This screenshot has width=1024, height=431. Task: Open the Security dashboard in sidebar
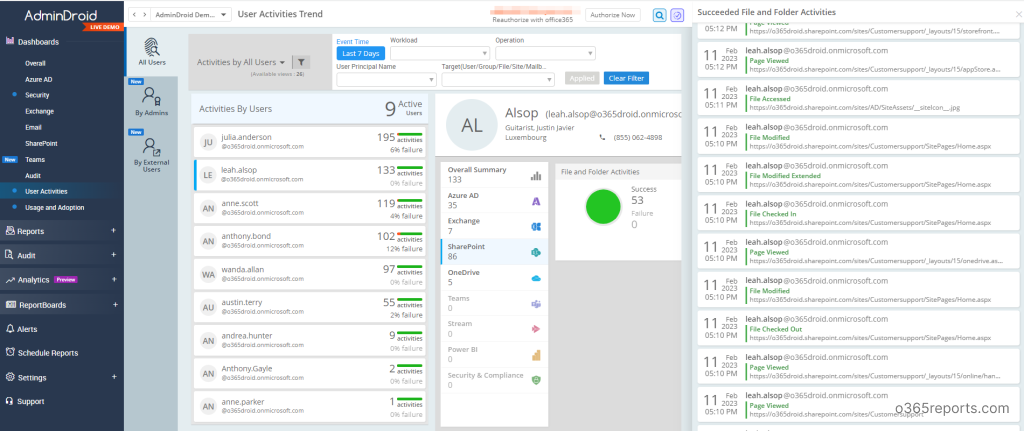pos(37,95)
